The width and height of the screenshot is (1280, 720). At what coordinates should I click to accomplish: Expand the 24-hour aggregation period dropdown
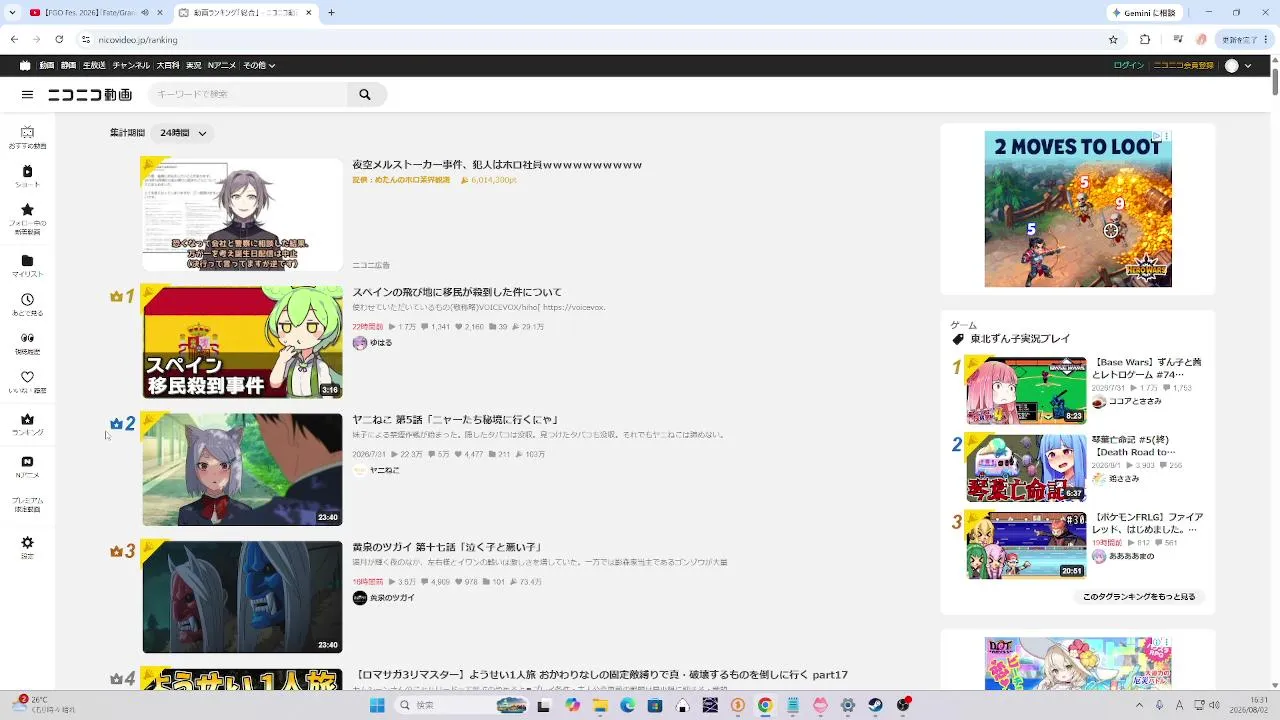[182, 133]
